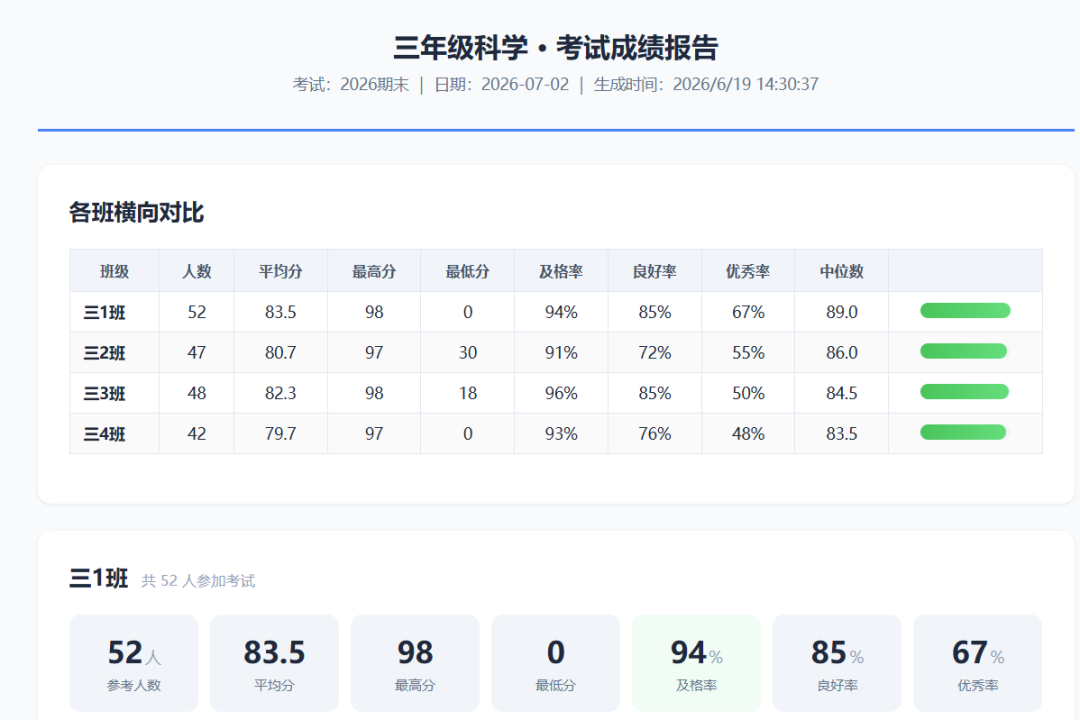This screenshot has width=1080, height=720.
Task: Click lowest score 18 in 三3班 row
Action: [x=468, y=393]
